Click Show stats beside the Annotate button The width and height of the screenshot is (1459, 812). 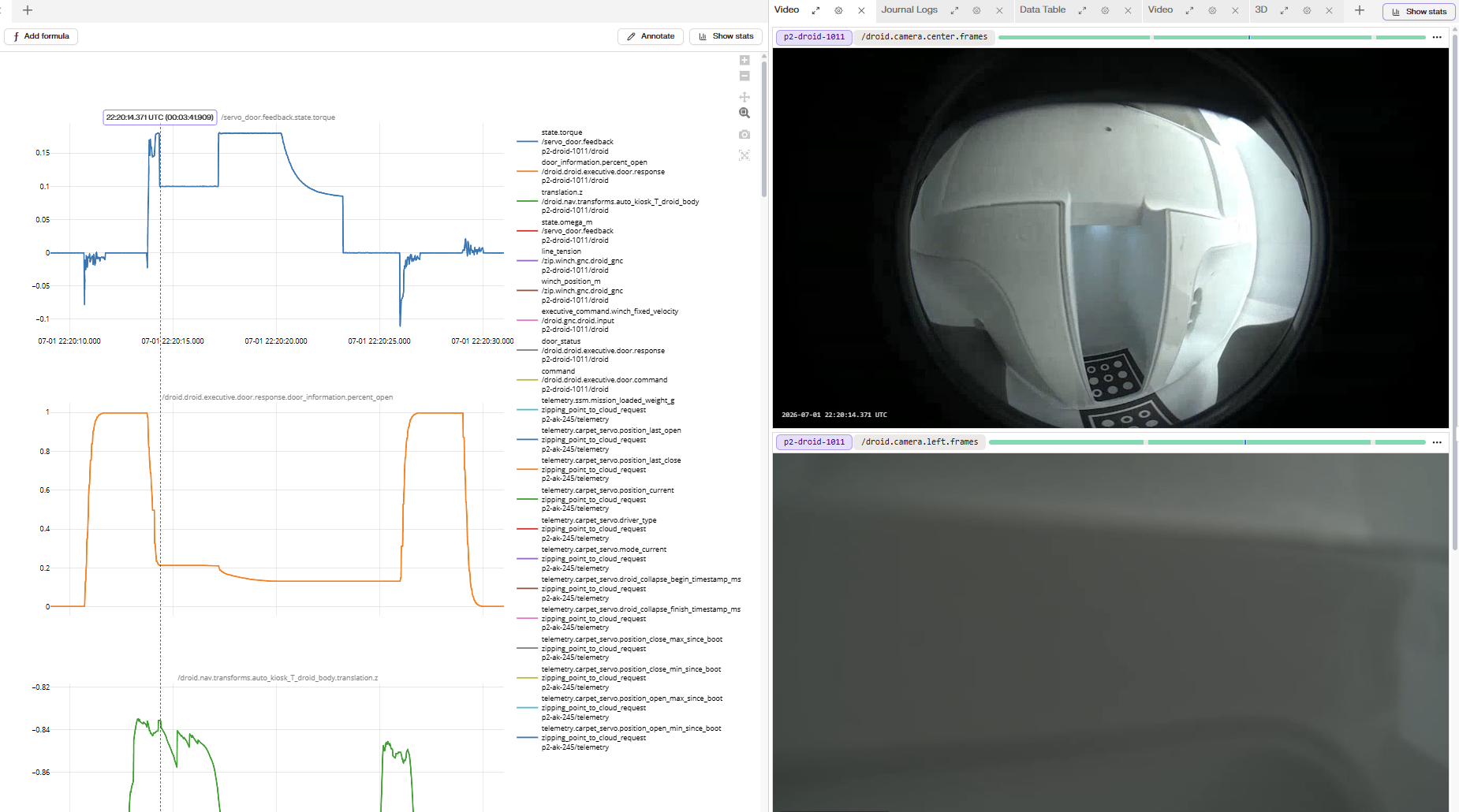click(x=726, y=36)
